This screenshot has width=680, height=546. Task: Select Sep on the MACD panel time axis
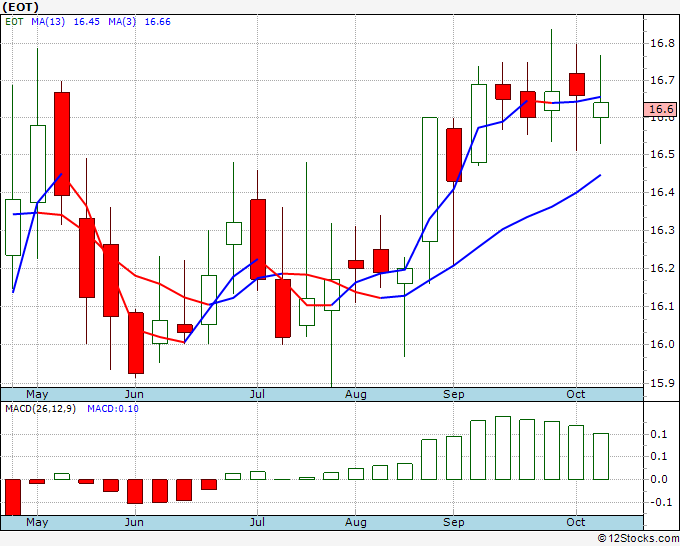coord(454,522)
